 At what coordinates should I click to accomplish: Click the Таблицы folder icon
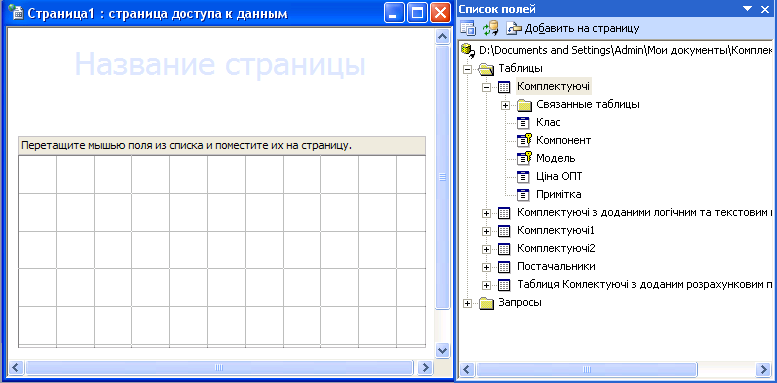tap(487, 69)
